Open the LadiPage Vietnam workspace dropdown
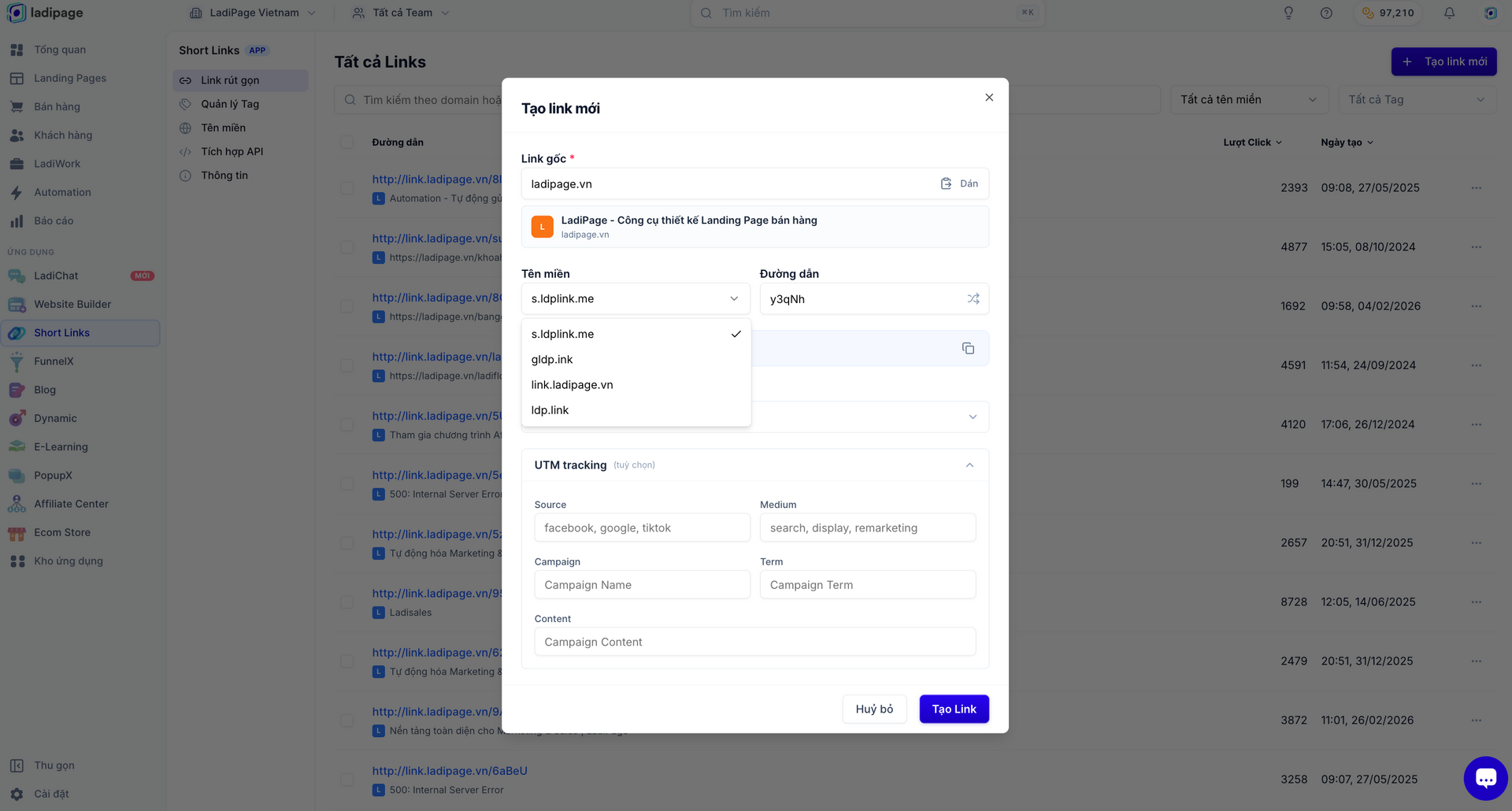 point(253,13)
